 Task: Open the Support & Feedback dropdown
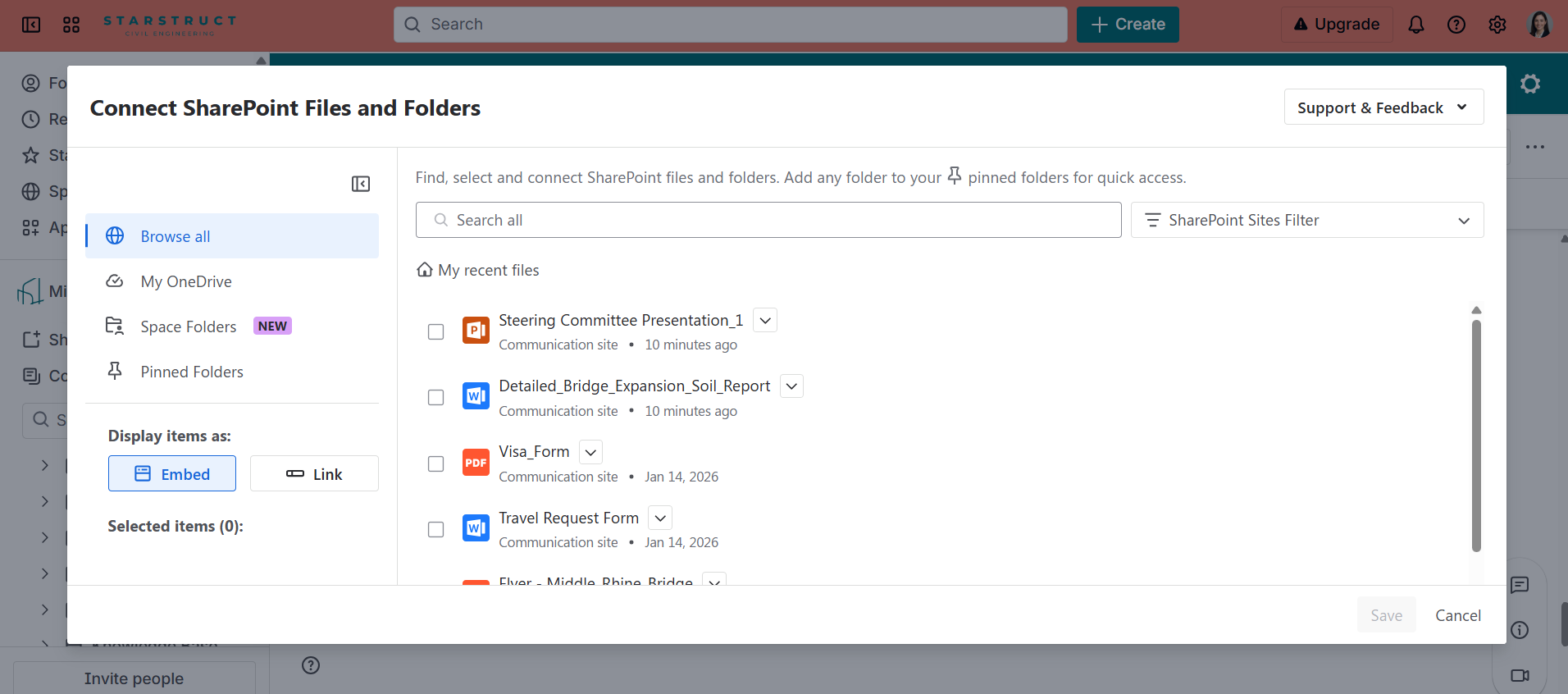pos(1383,107)
